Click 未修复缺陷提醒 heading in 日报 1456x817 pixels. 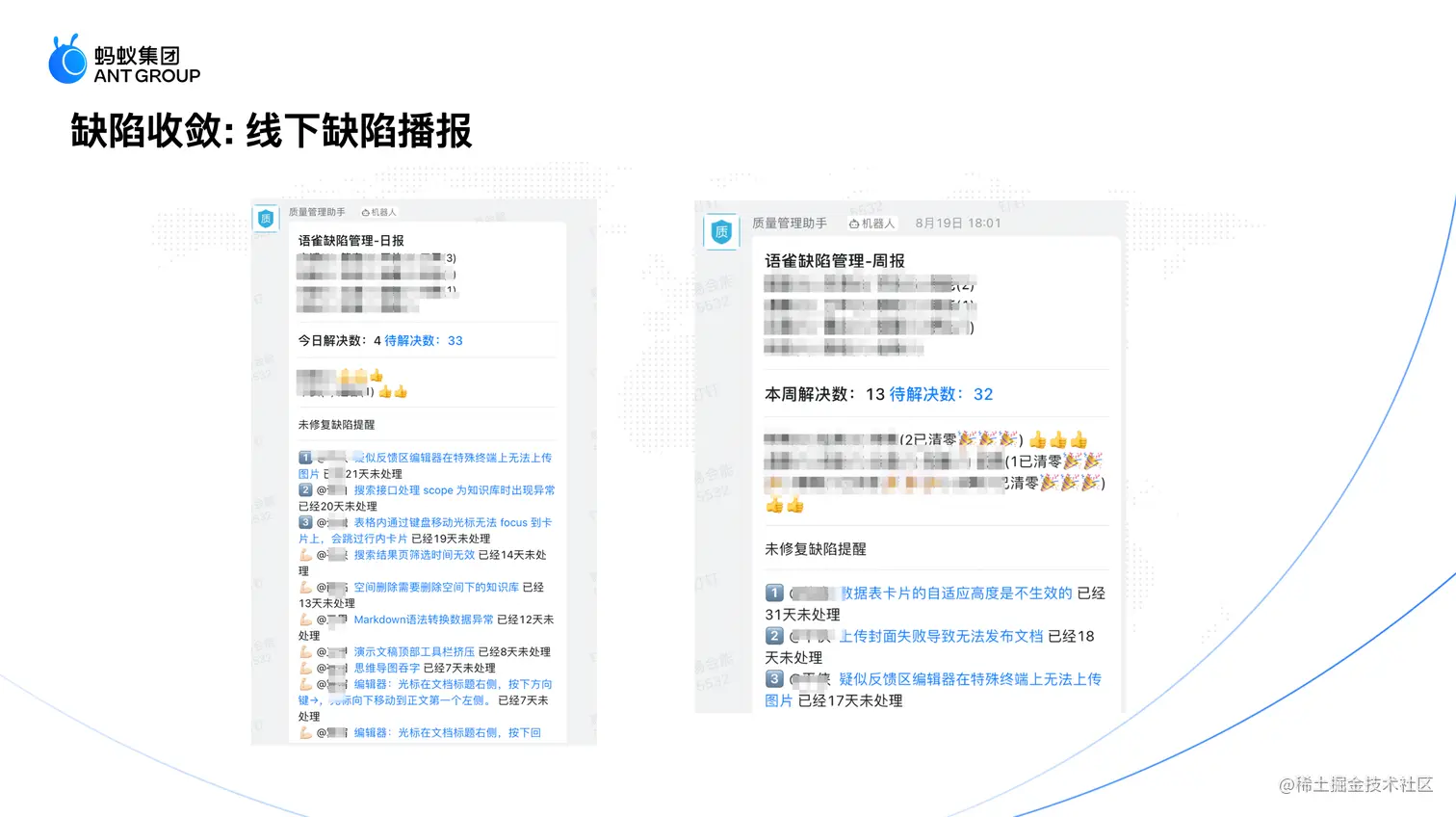click(x=336, y=425)
